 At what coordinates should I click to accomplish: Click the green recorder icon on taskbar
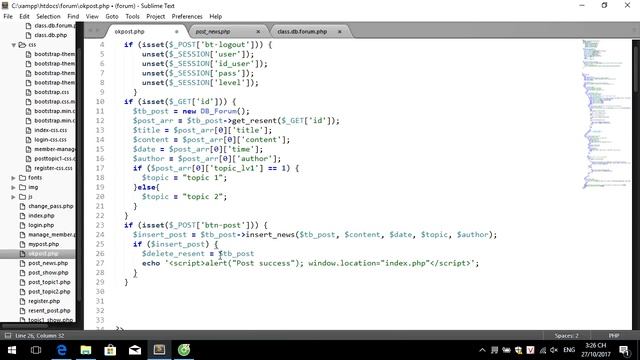click(184, 350)
